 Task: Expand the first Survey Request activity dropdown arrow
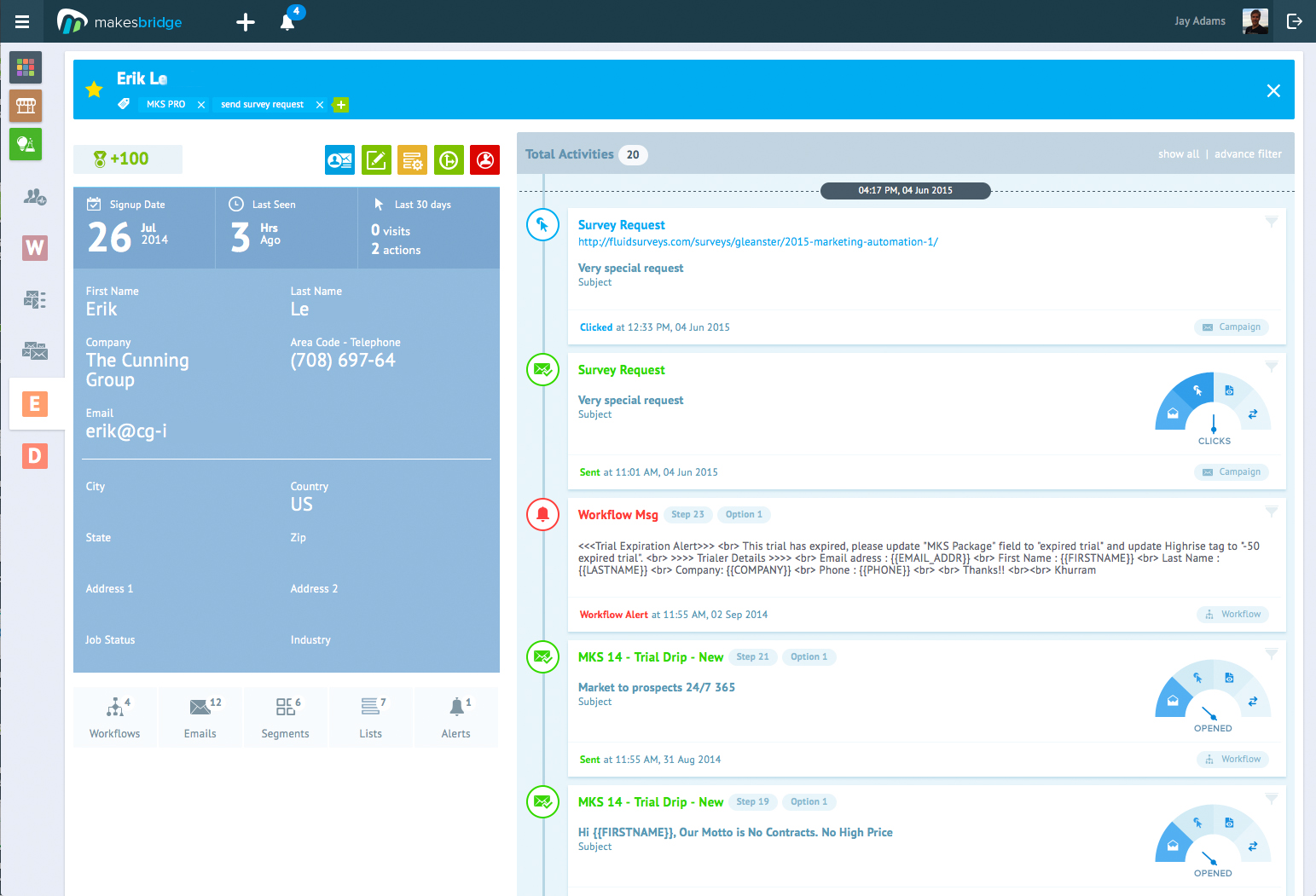pos(1272,222)
